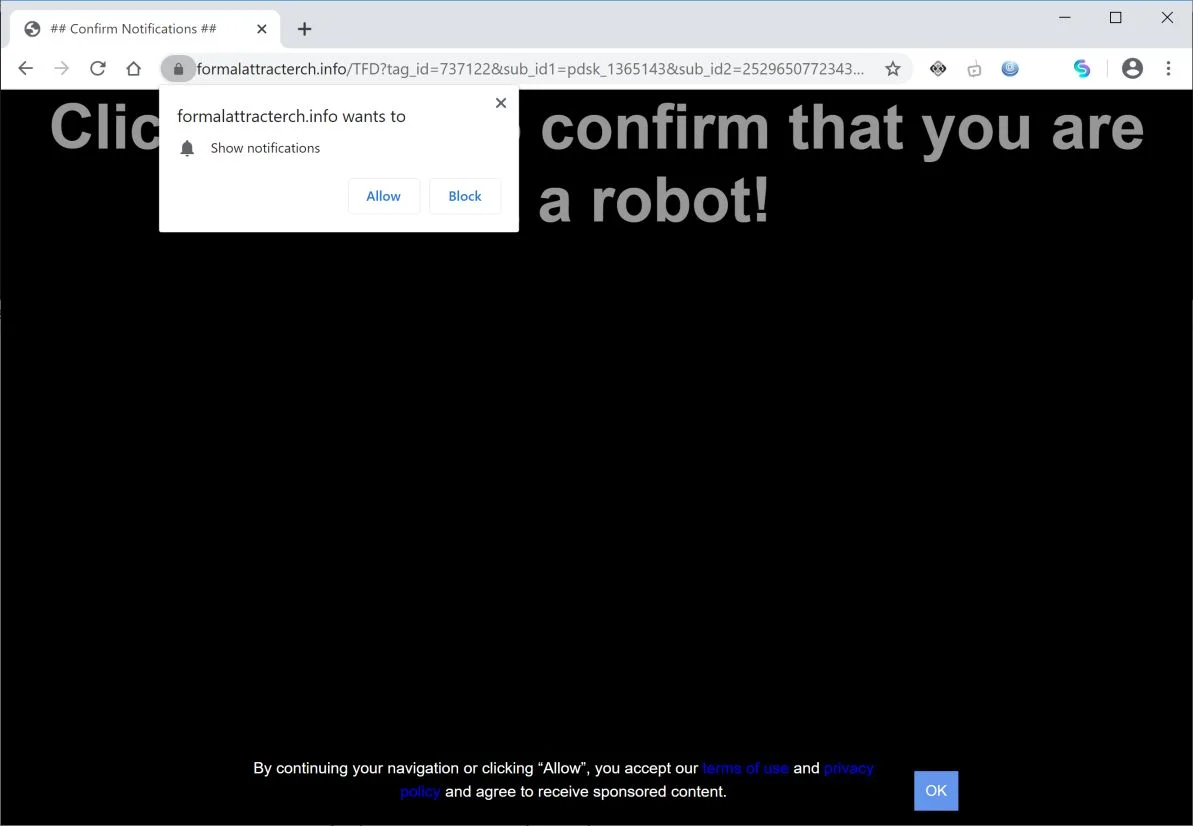Open the blue circular extension icon
This screenshot has height=826, width=1193.
click(1010, 68)
